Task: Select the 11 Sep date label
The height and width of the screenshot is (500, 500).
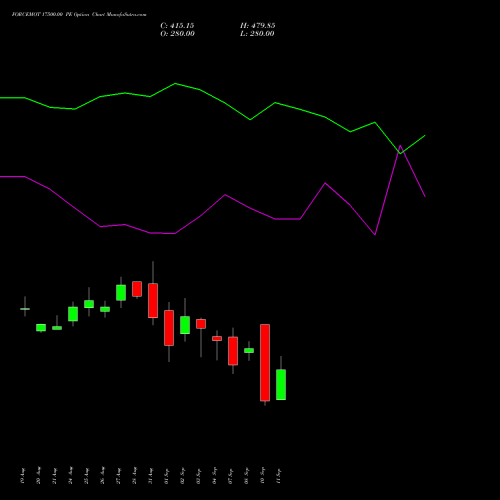Action: pos(279,476)
